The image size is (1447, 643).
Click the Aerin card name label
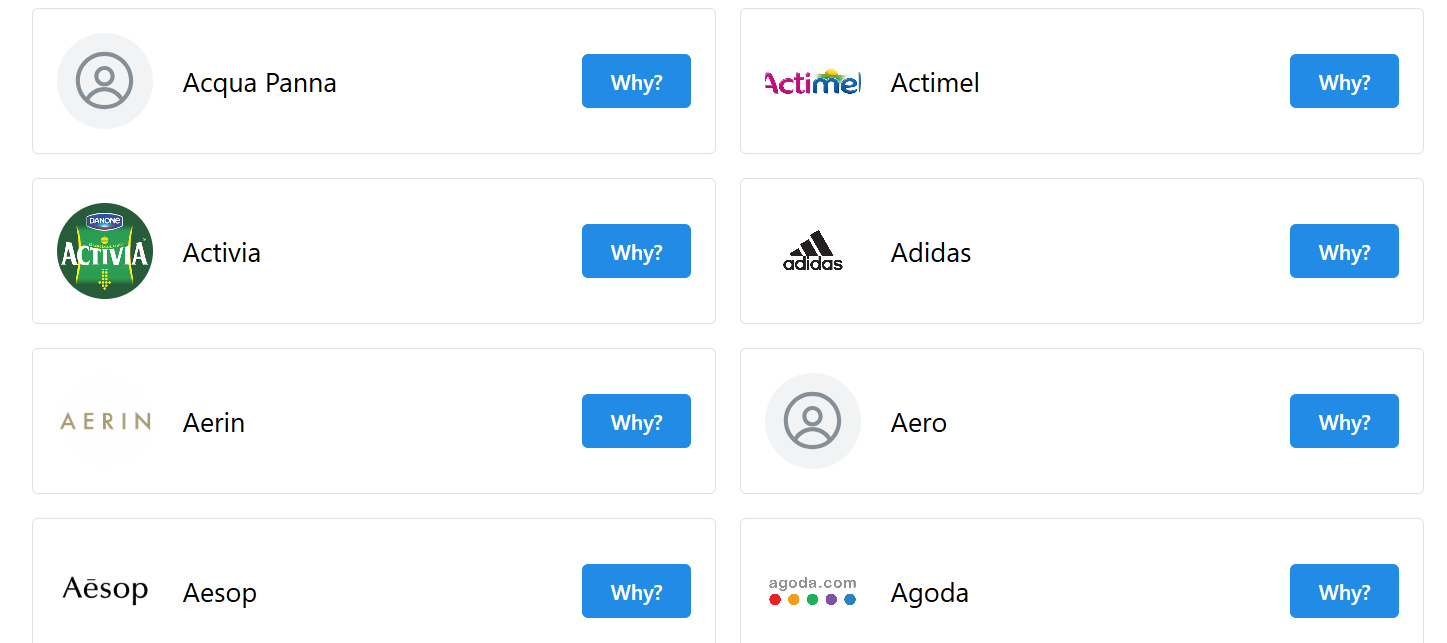pyautogui.click(x=214, y=422)
